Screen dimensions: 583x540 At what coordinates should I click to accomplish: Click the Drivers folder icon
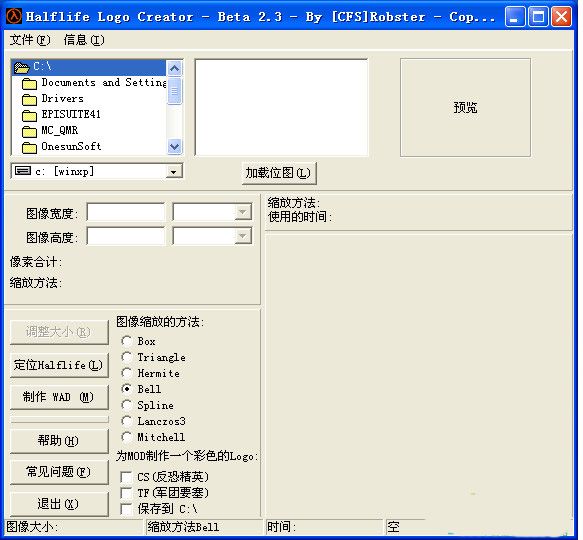pyautogui.click(x=29, y=100)
